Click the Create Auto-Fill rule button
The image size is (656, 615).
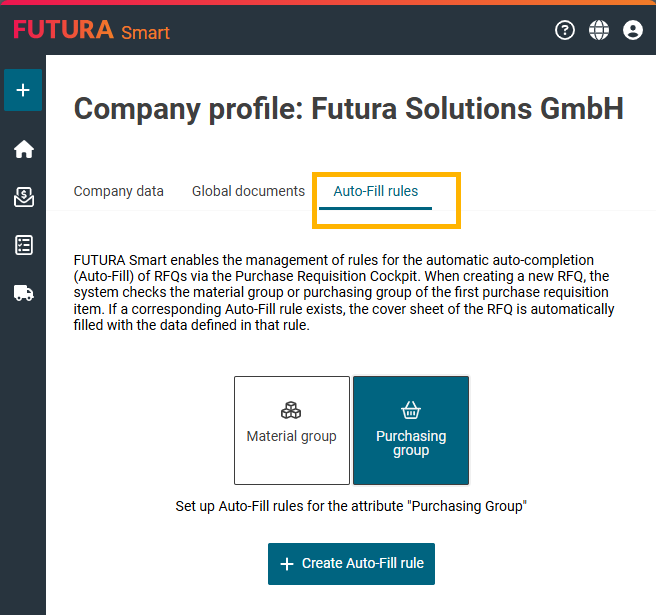tap(351, 564)
